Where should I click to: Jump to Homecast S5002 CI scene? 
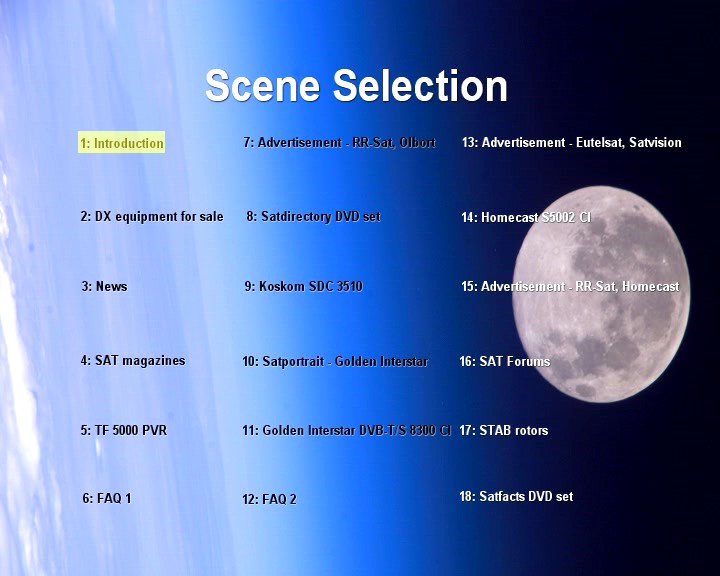[x=526, y=217]
